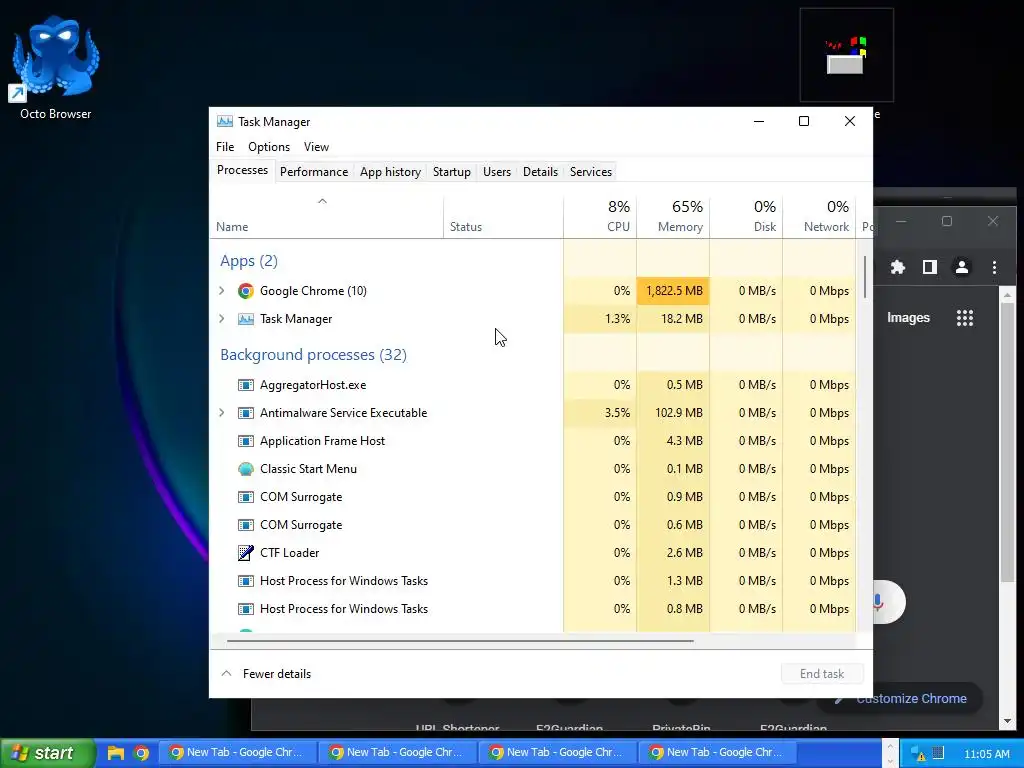Toggle Chrome side panel icon
The height and width of the screenshot is (768, 1024).
(x=930, y=267)
